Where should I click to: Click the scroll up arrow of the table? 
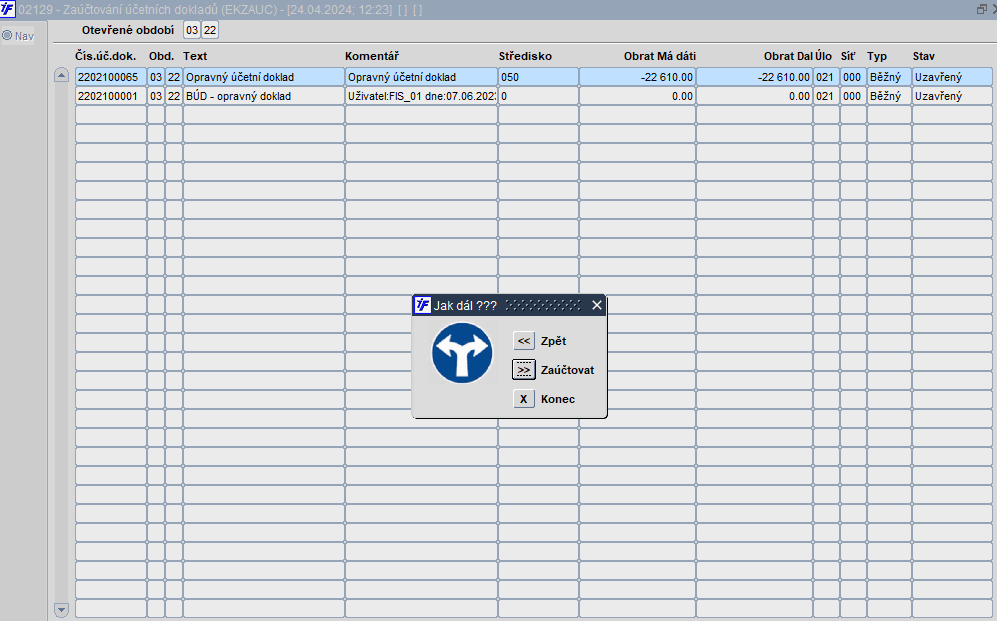(x=61, y=76)
